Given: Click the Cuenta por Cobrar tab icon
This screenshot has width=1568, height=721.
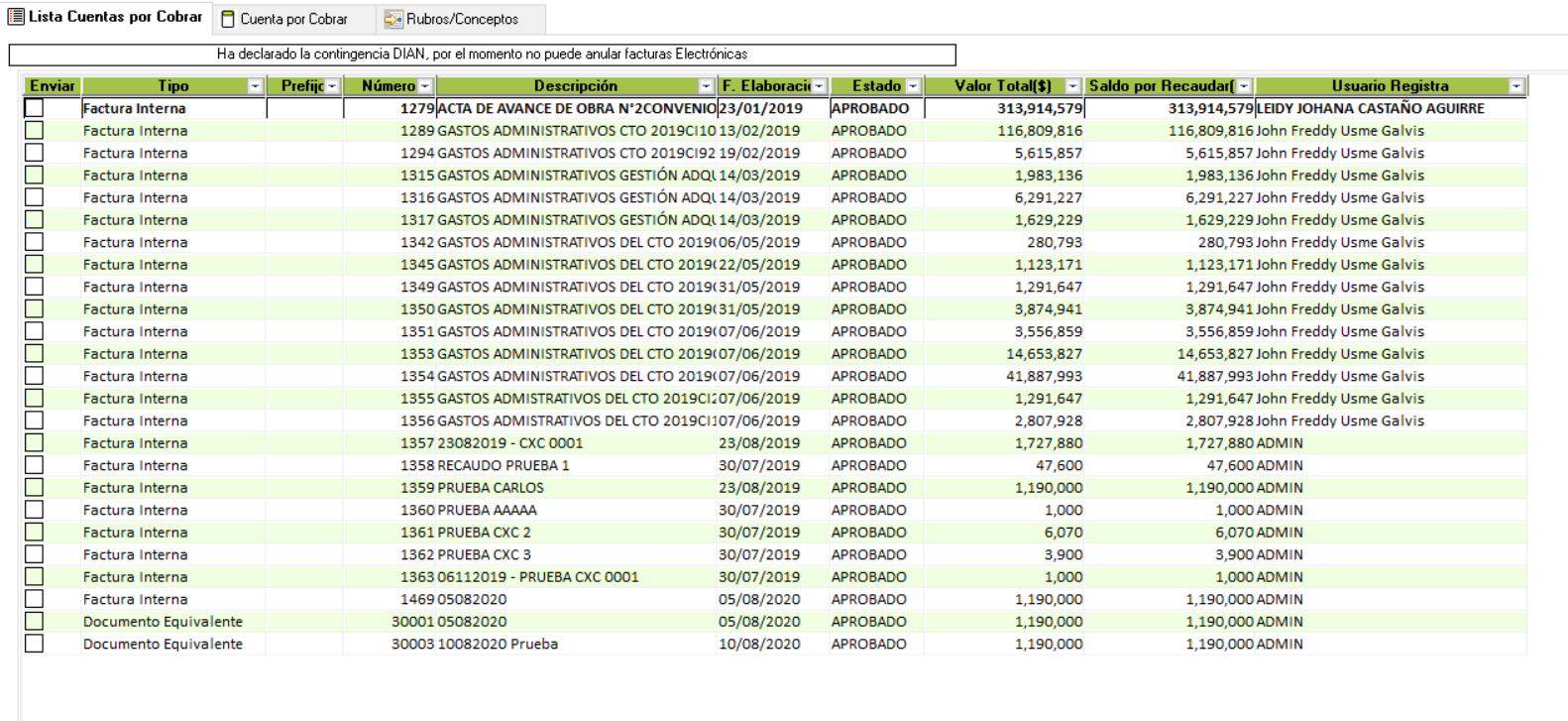Looking at the screenshot, I should (228, 19).
